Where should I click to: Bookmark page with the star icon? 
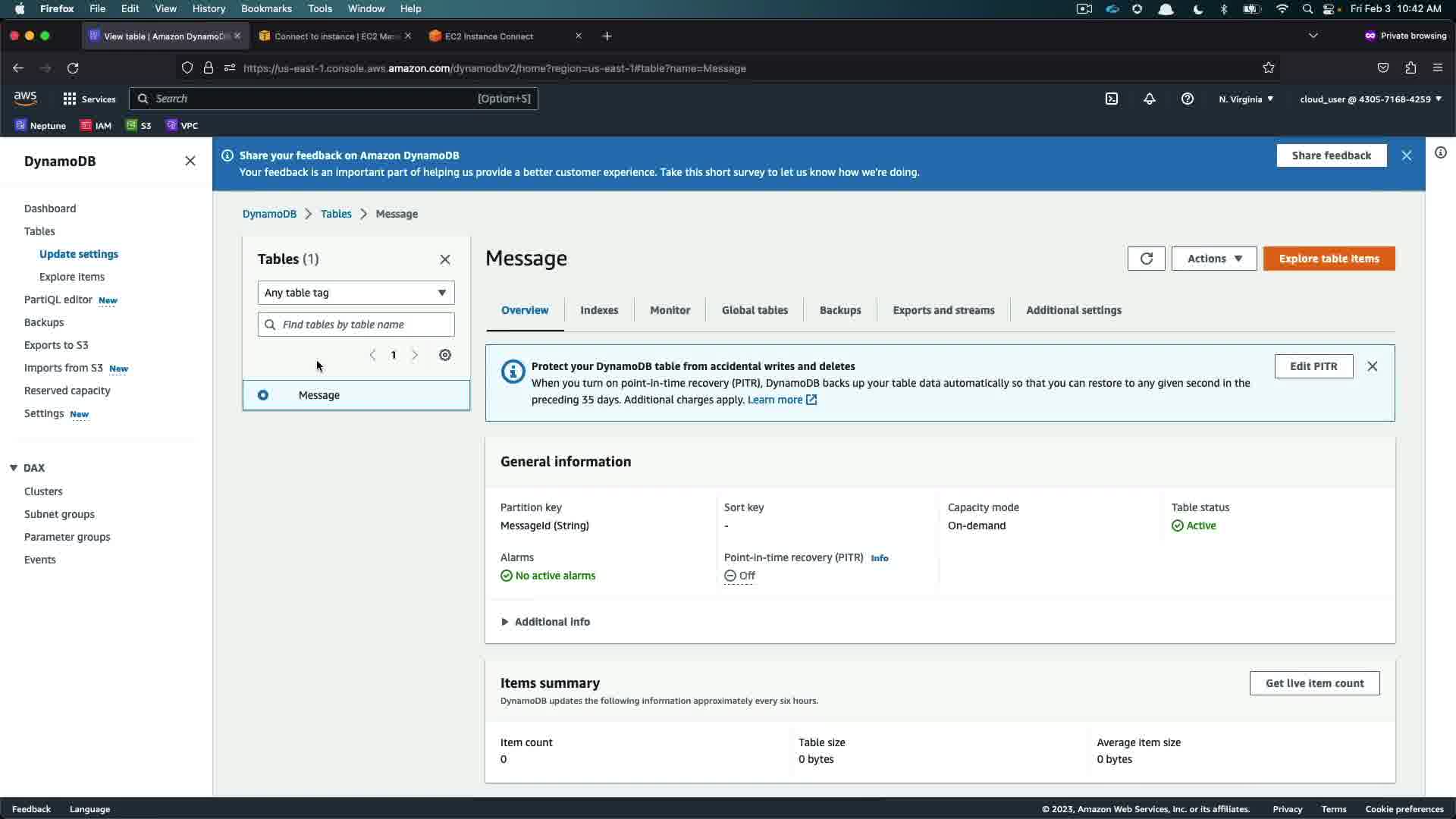[x=1269, y=68]
